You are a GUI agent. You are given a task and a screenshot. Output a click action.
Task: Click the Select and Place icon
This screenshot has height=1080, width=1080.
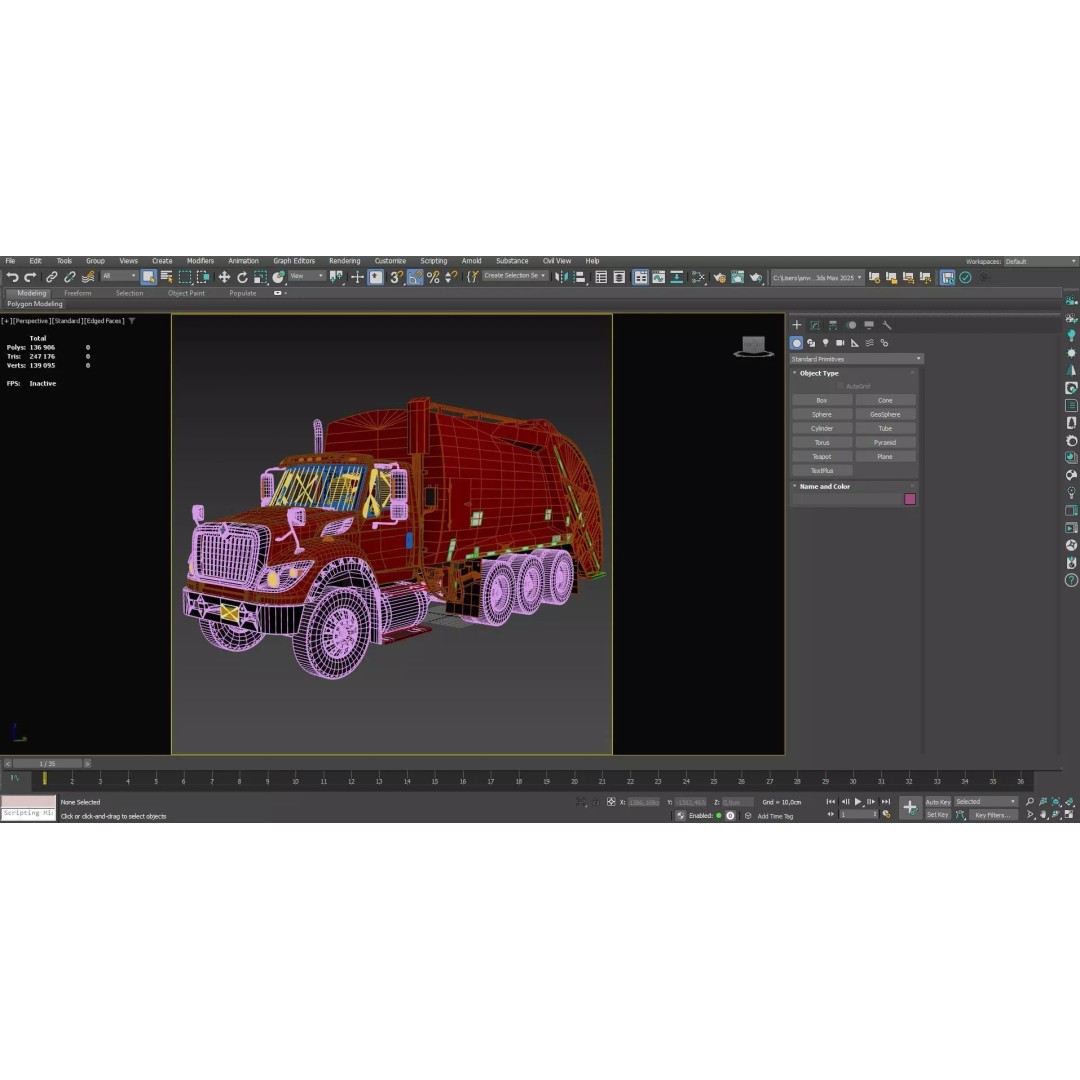[x=278, y=277]
